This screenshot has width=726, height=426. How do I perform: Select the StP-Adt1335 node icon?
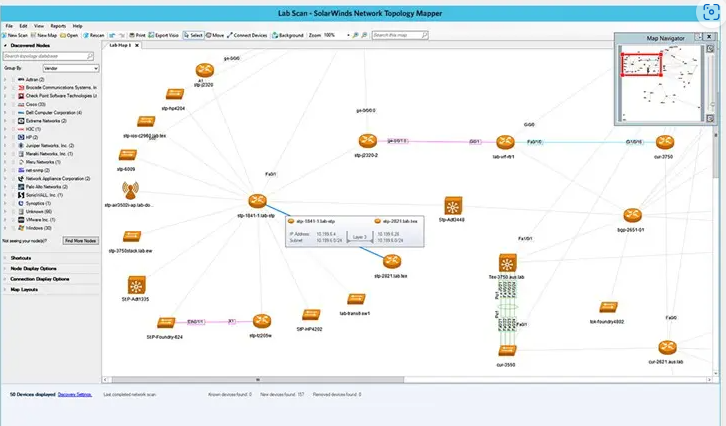[136, 285]
